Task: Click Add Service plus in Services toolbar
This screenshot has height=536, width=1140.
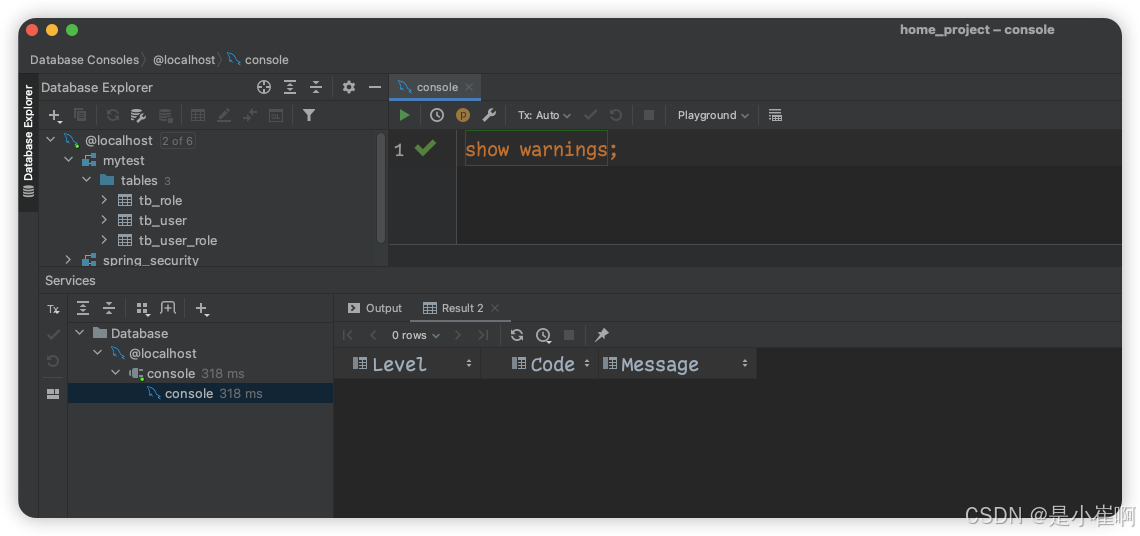Action: [x=202, y=309]
